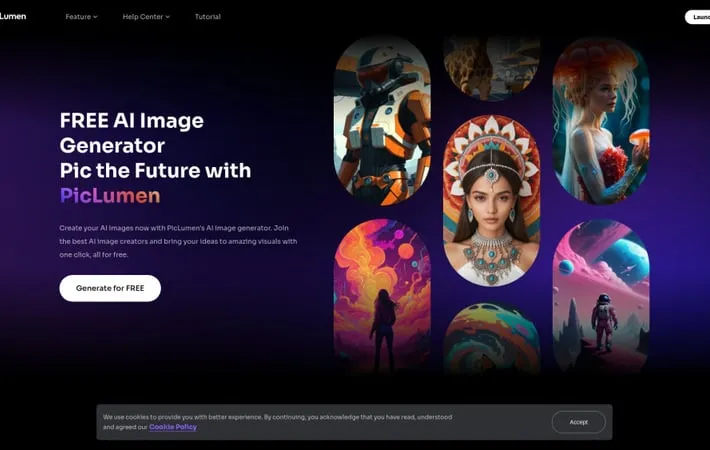Select the silhouette under colorful sky image
Screen dimensions: 710x450
382,295
